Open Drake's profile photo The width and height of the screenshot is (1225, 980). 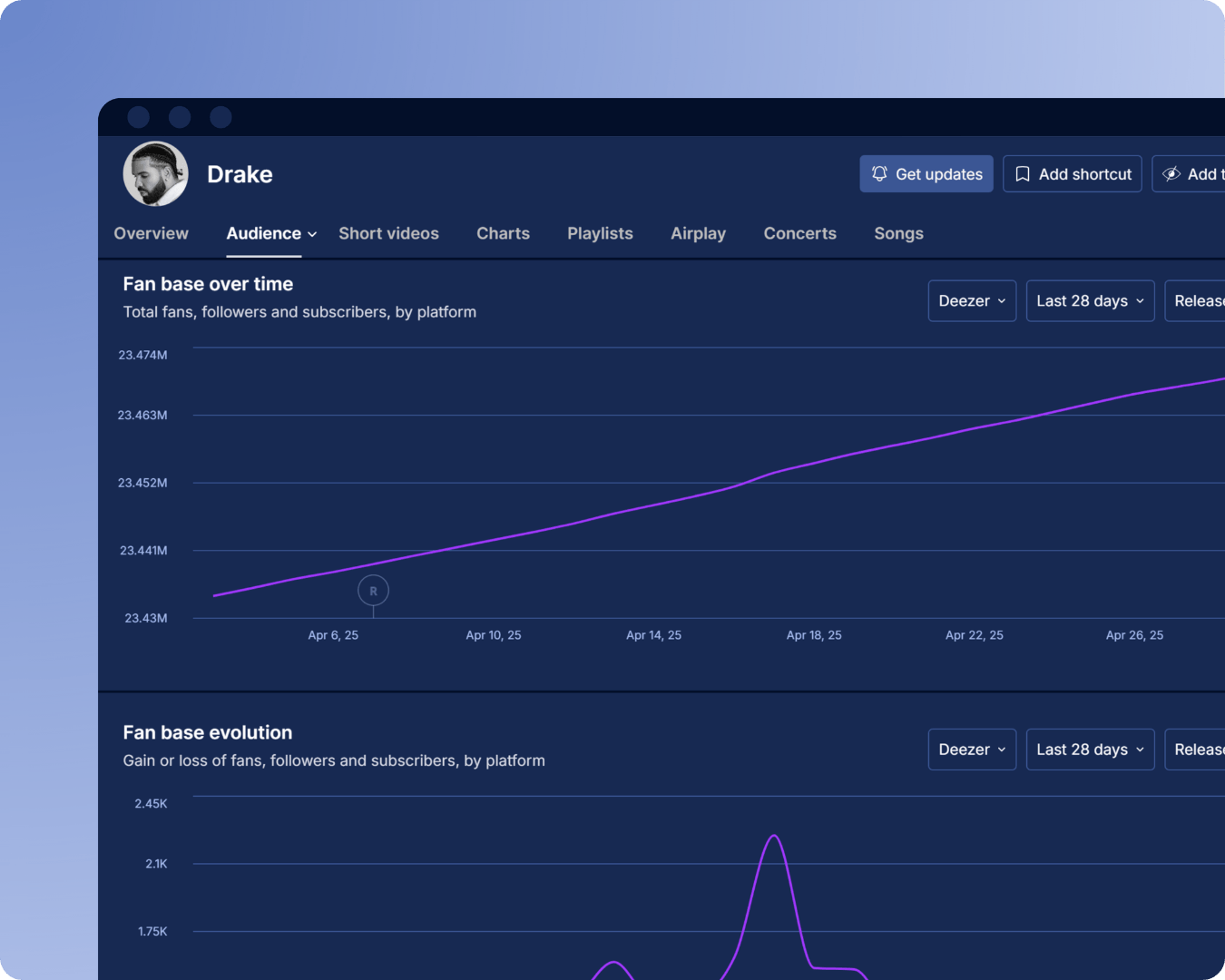coord(156,173)
